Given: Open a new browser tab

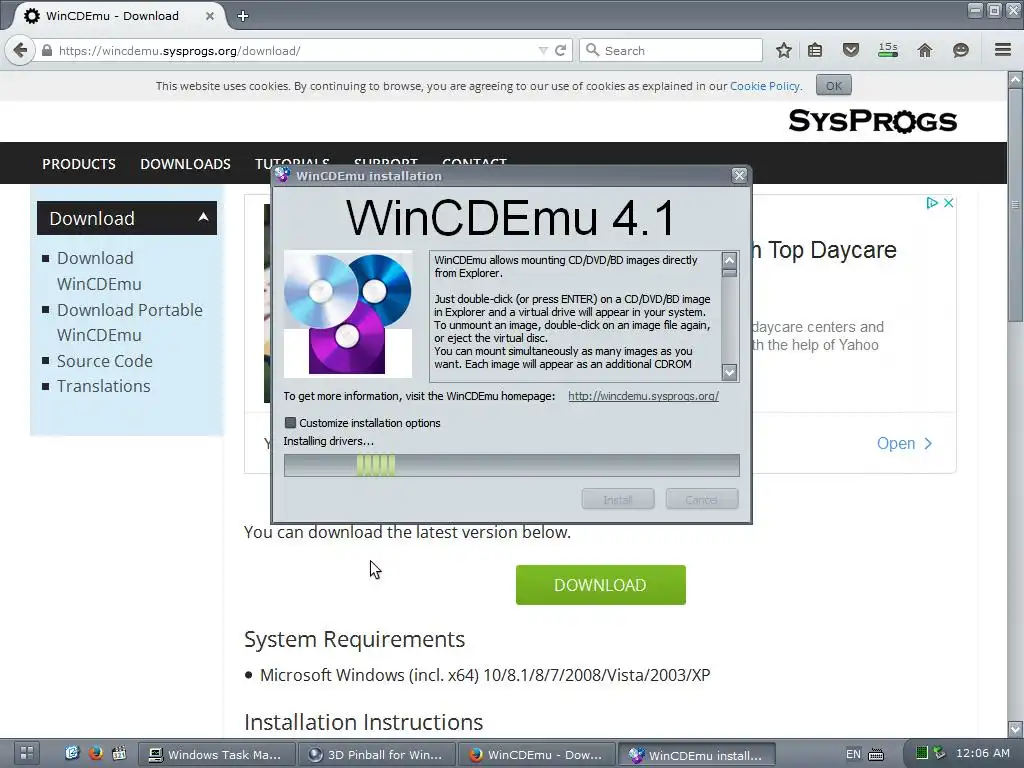Looking at the screenshot, I should tap(243, 16).
